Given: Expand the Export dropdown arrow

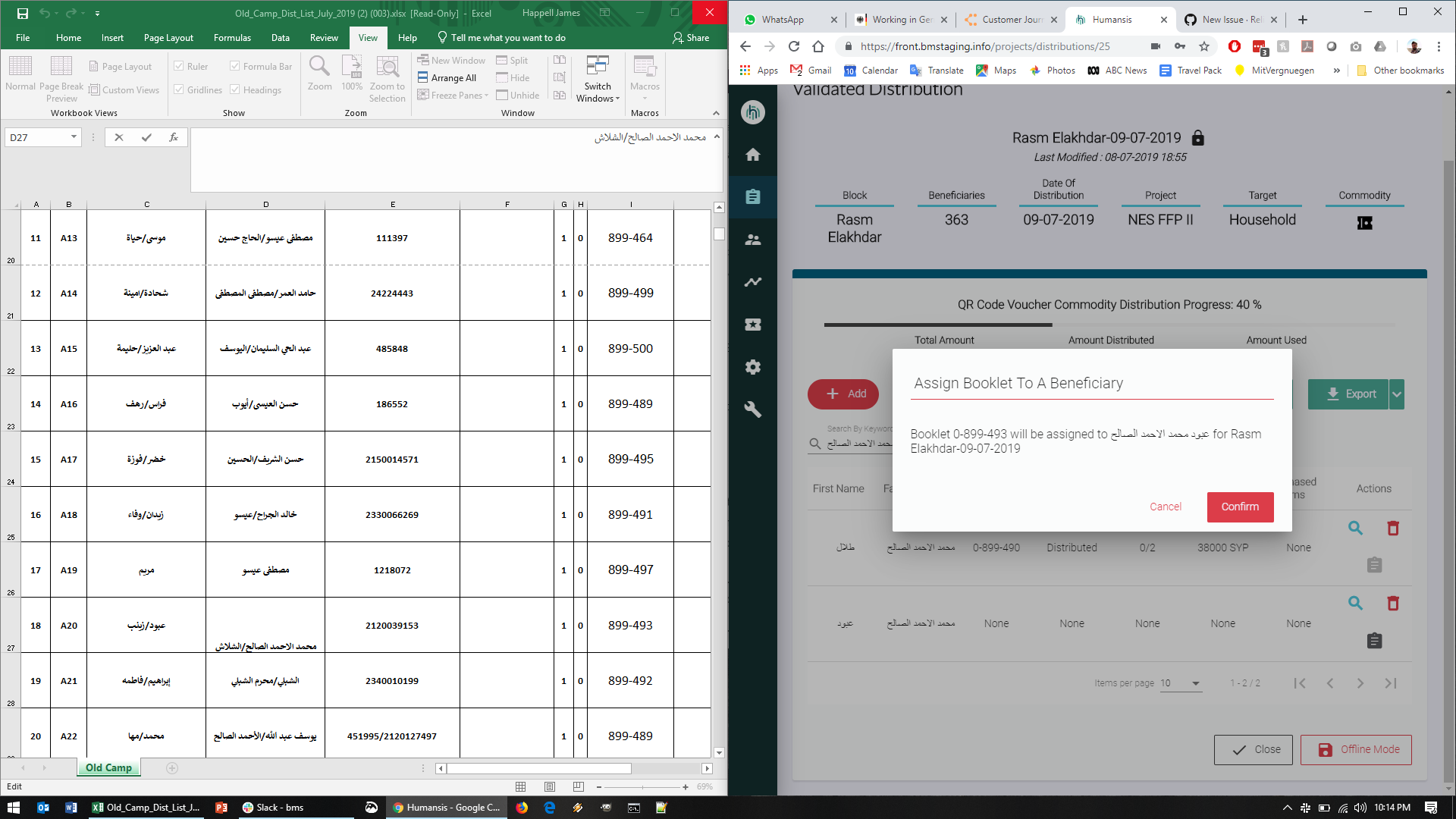Looking at the screenshot, I should [1397, 394].
